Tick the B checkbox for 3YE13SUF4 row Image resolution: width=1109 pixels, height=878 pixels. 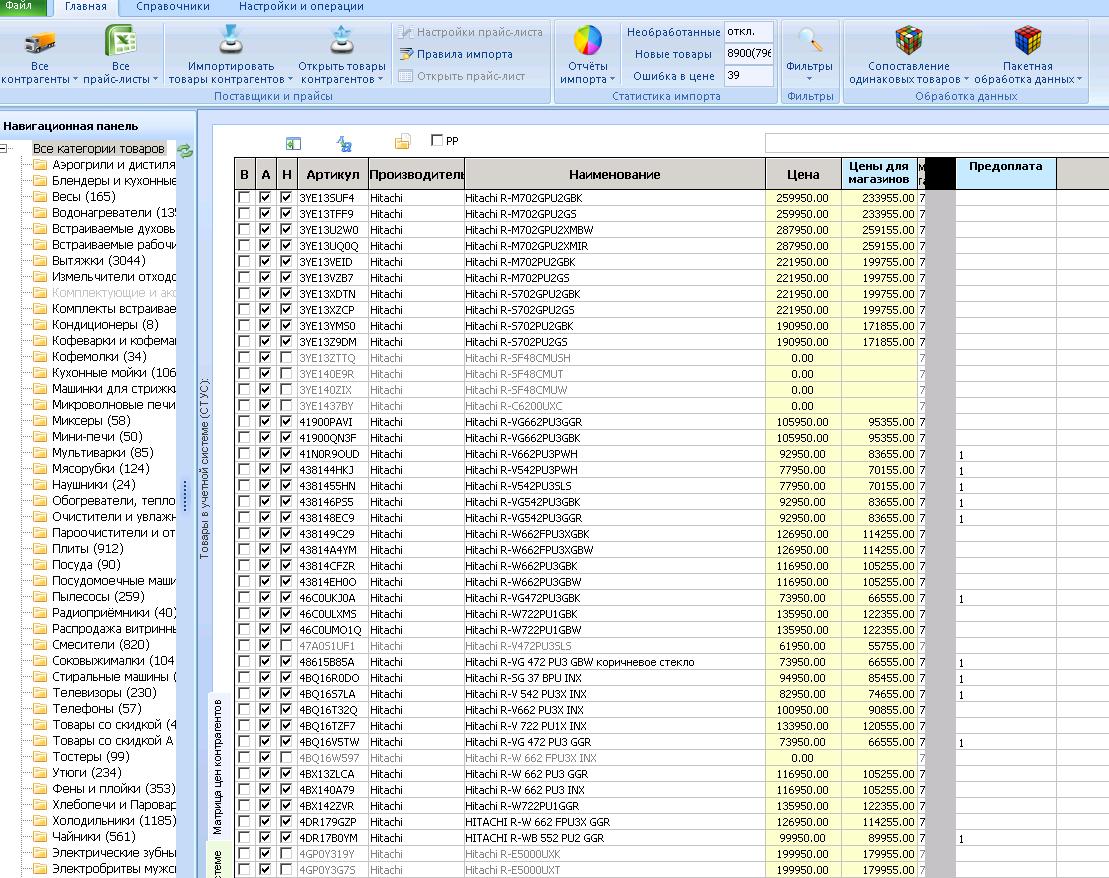[244, 197]
